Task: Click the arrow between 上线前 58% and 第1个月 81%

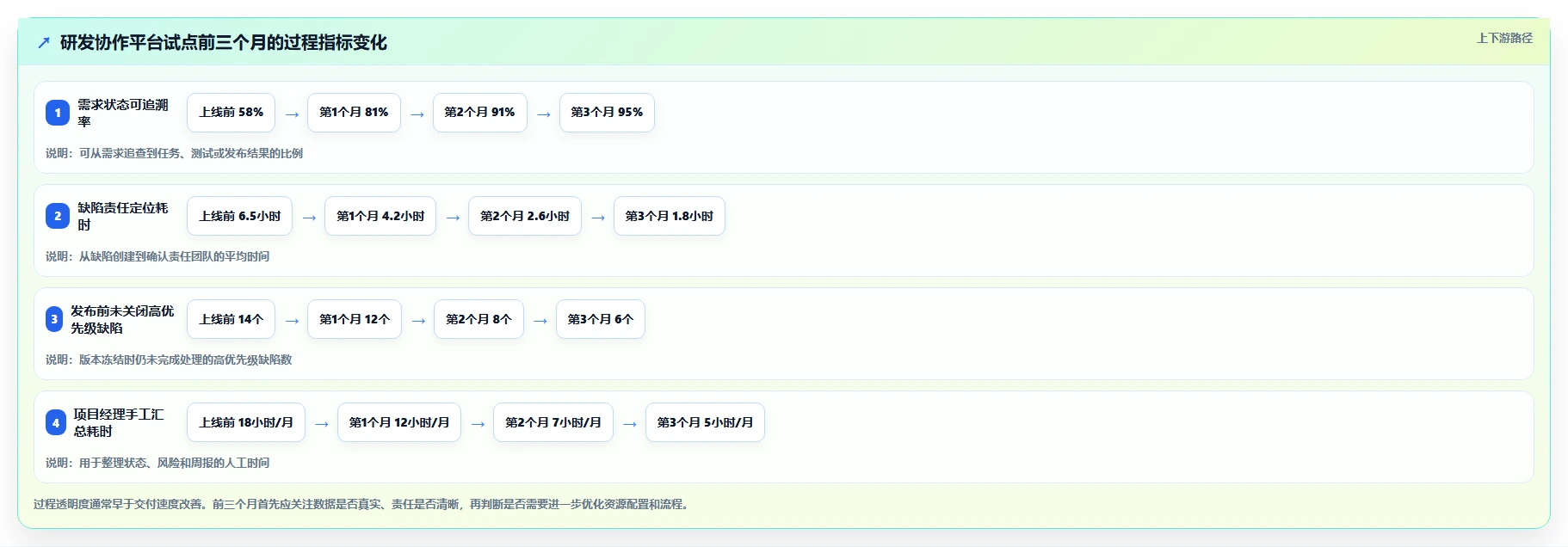Action: 292,114
